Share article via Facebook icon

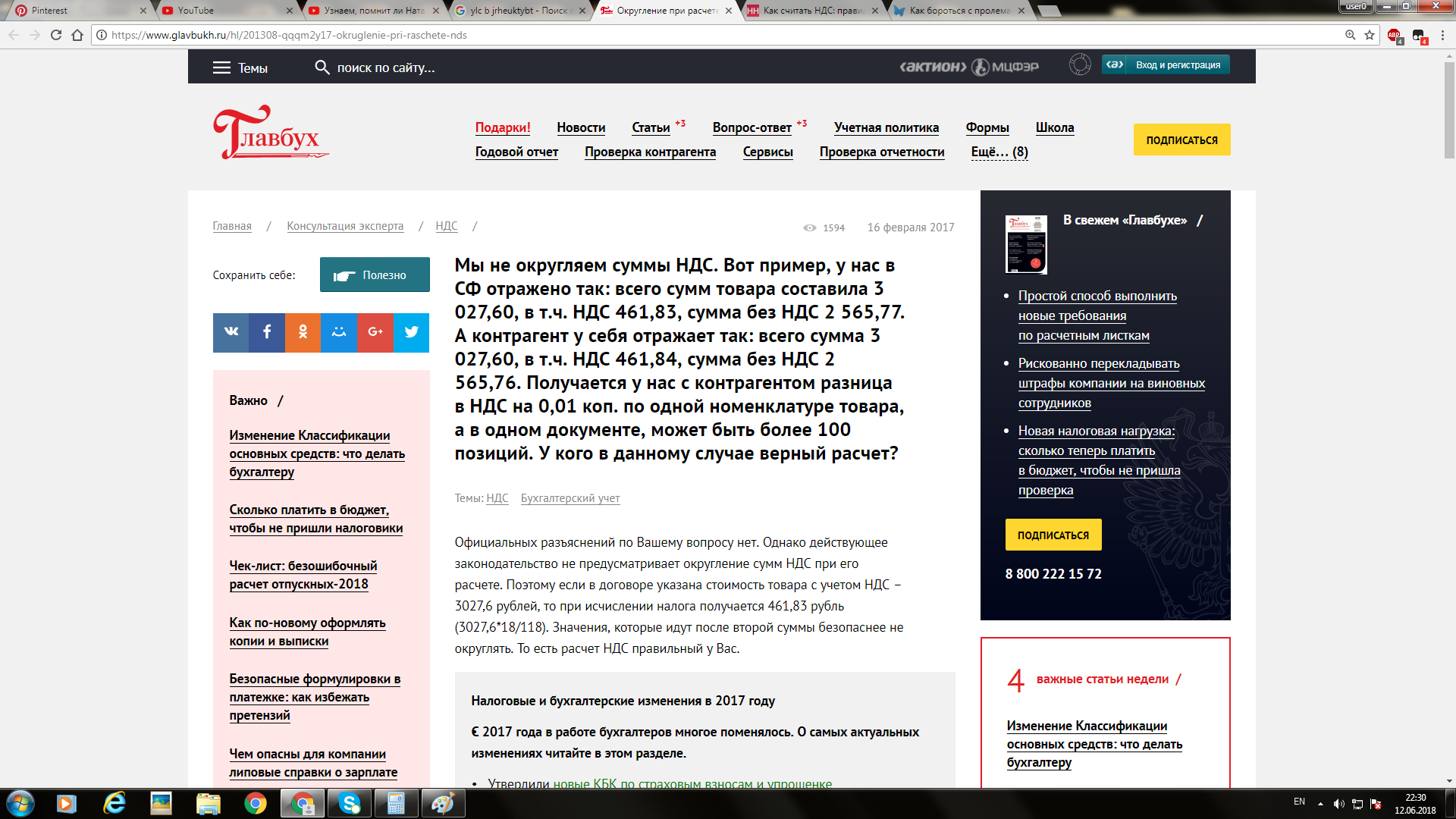(267, 332)
